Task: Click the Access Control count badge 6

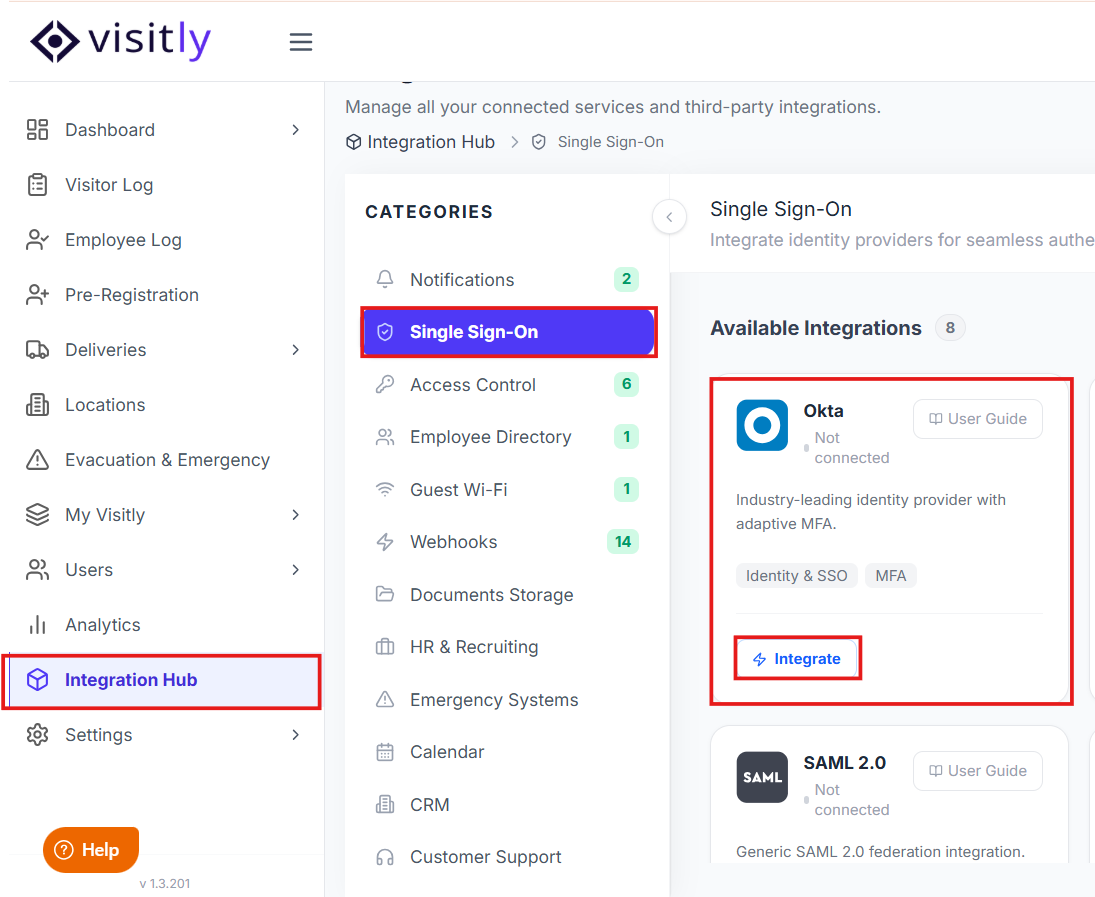Action: 626,384
